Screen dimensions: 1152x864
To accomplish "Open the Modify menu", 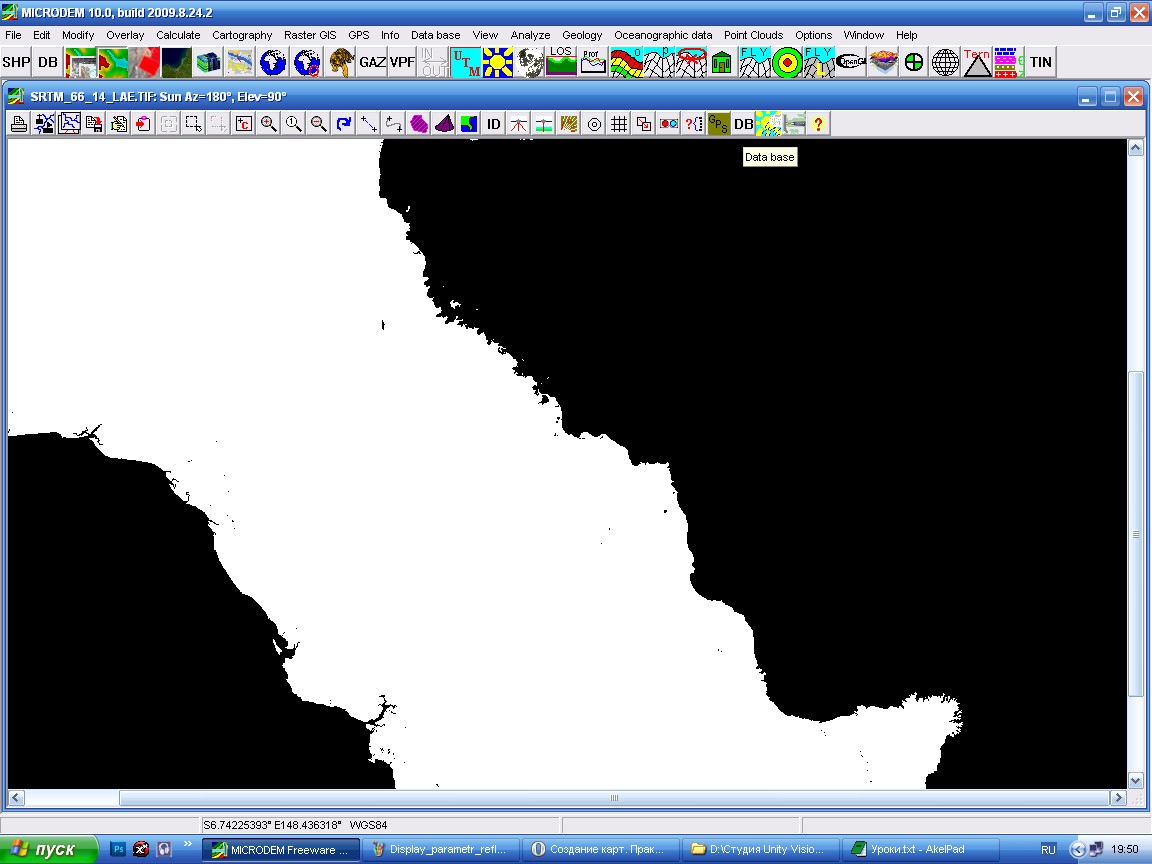I will (78, 35).
